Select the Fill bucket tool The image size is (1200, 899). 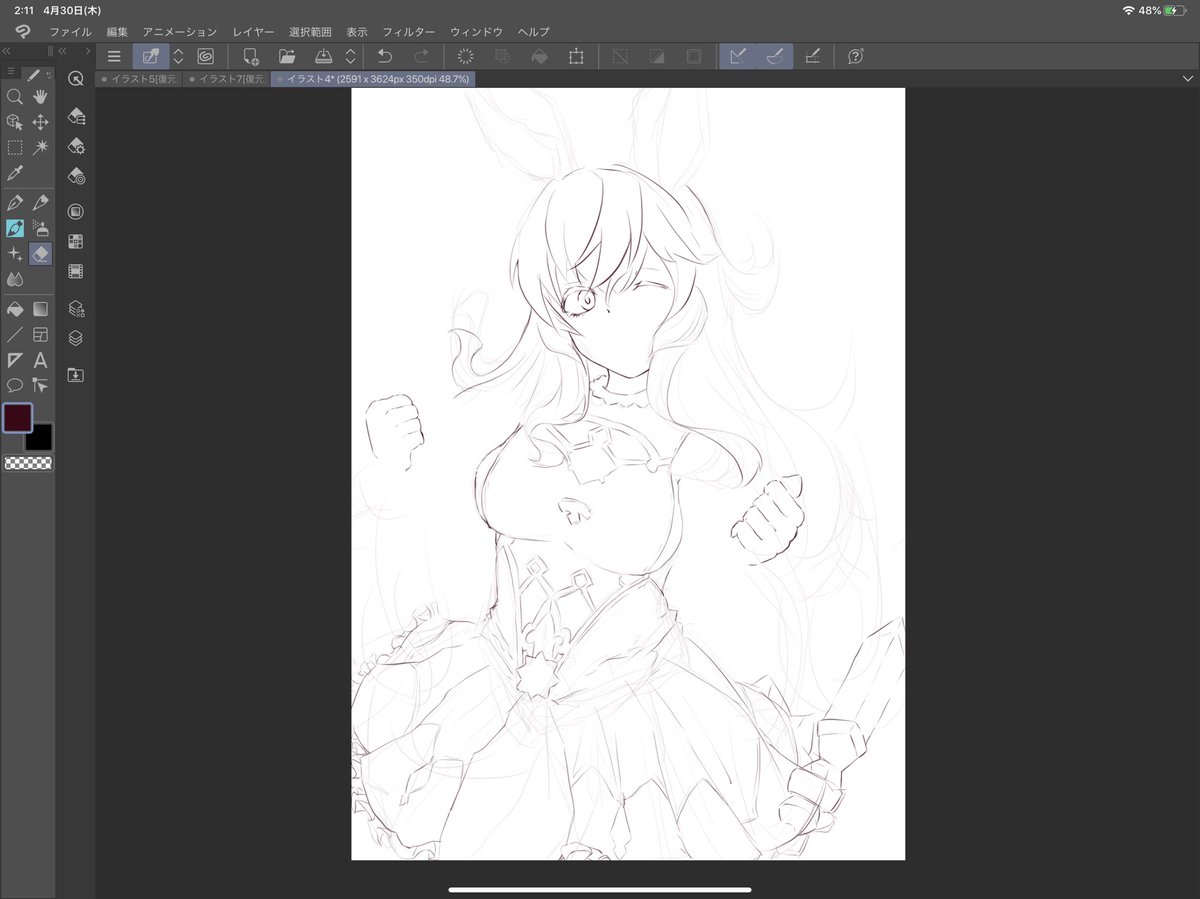pyautogui.click(x=14, y=307)
